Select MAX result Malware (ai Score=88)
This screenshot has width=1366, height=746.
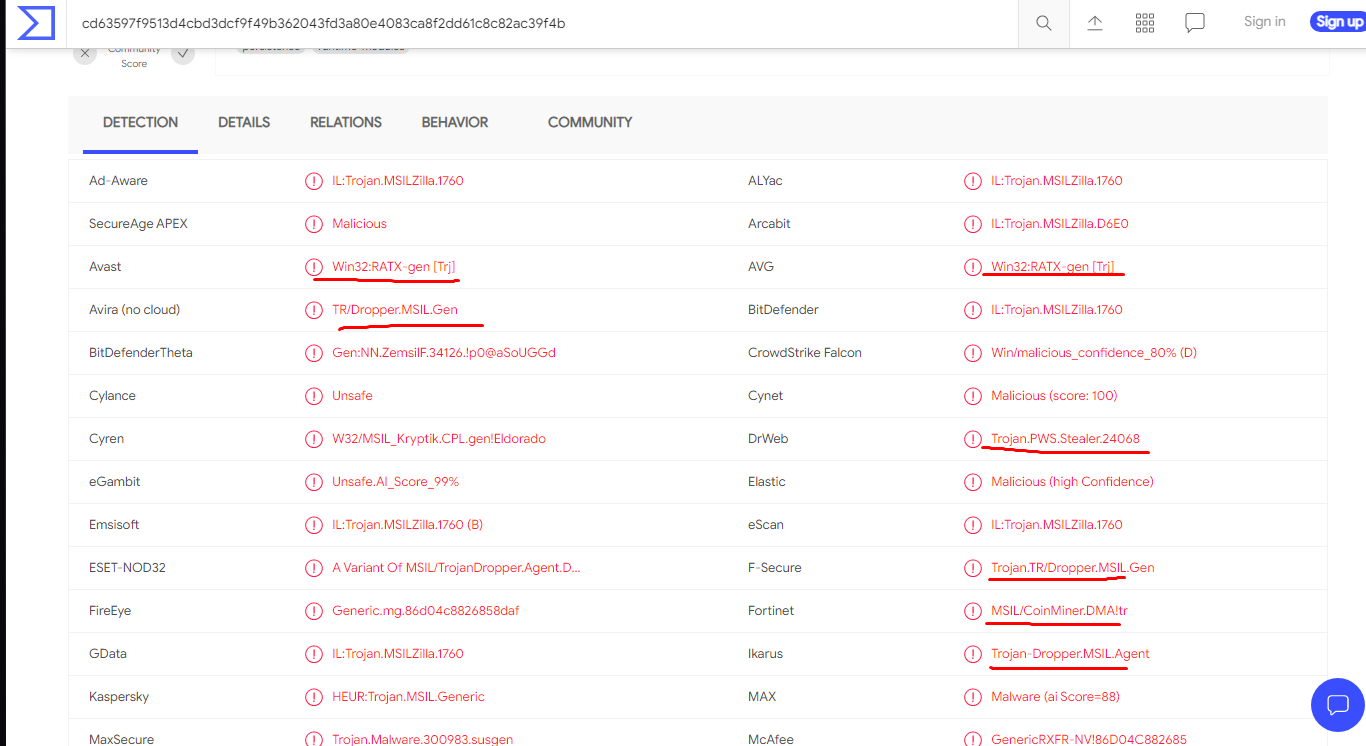(x=1055, y=697)
